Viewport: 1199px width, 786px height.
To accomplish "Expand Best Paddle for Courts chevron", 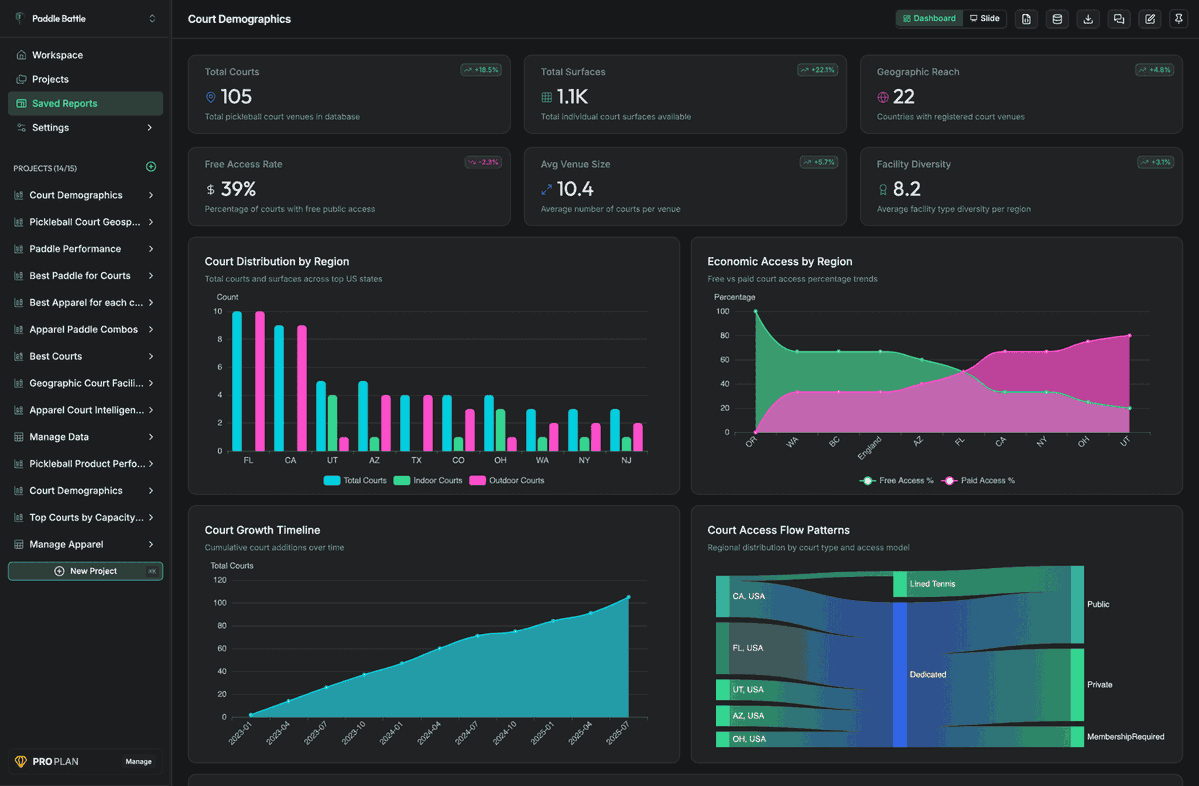I will click(x=151, y=276).
